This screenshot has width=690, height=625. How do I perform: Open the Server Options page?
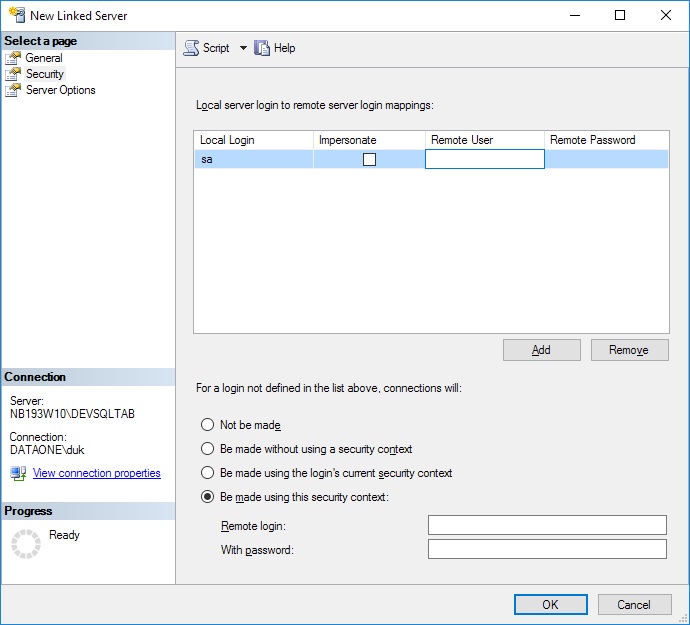coord(60,90)
